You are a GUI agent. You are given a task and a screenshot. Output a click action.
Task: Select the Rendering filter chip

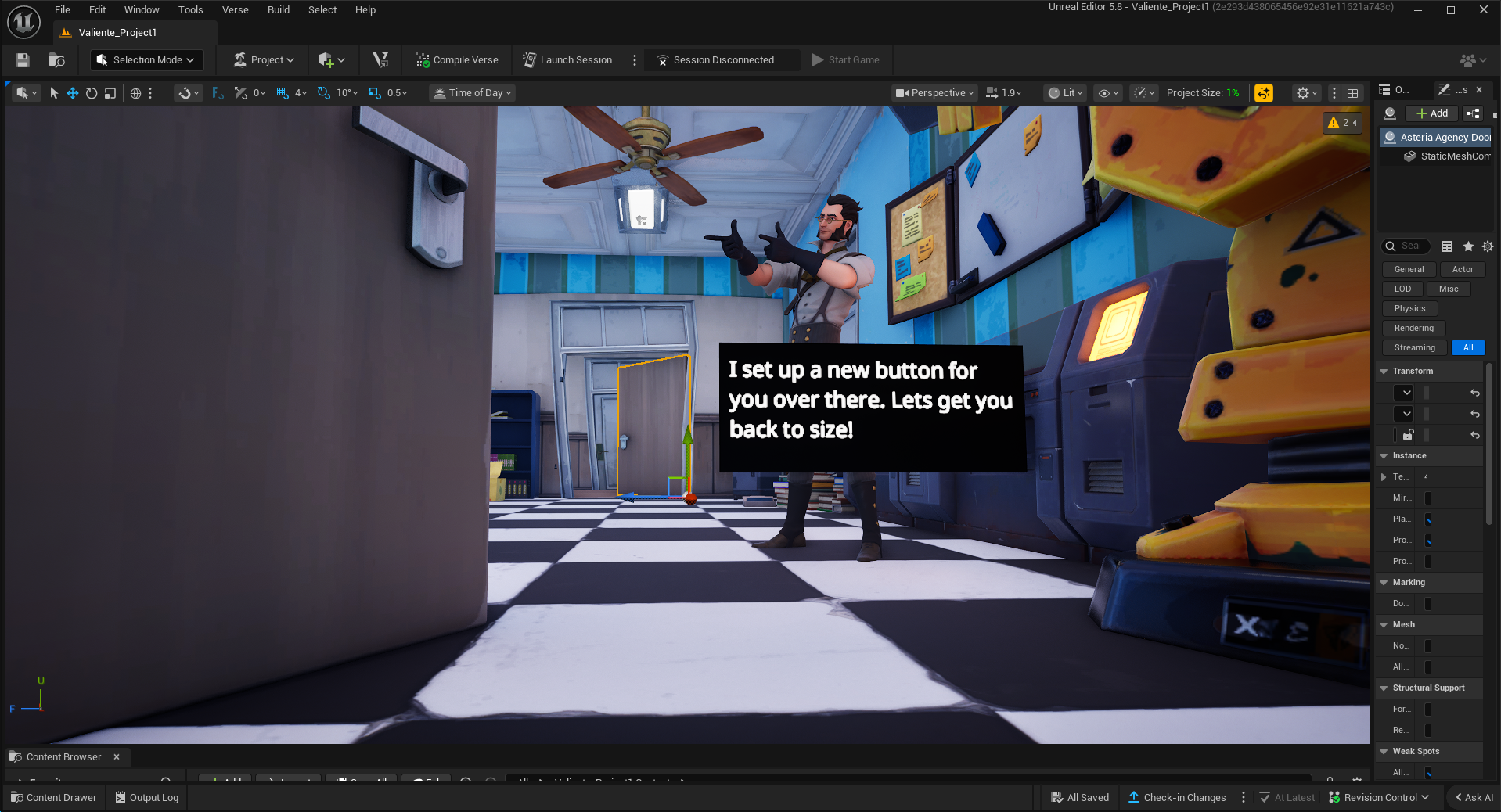click(x=1413, y=329)
